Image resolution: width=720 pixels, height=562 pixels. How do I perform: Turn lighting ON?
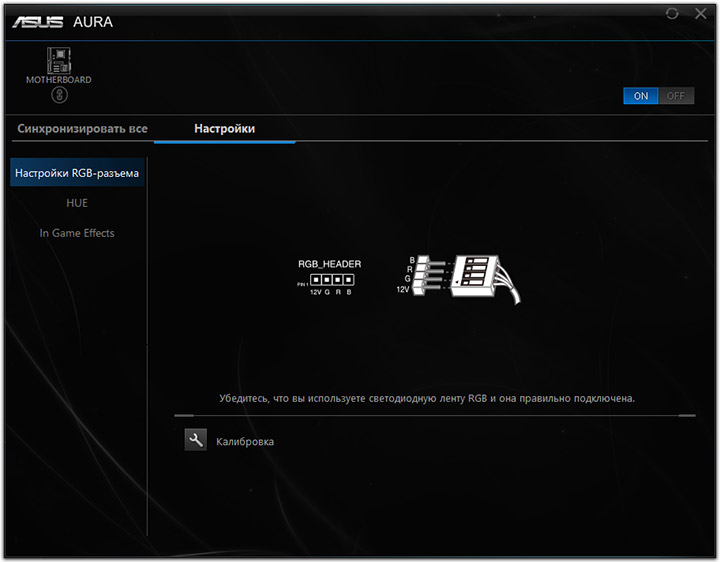pos(641,96)
